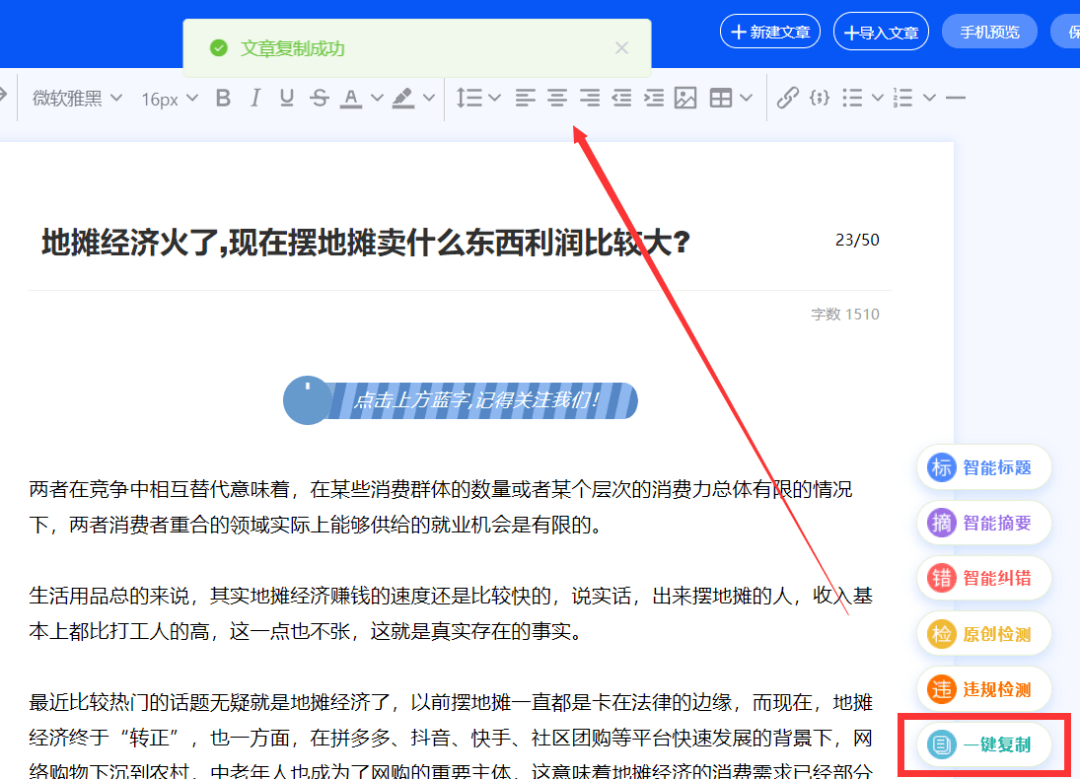Click the 23/50 title character counter
1080x779 pixels.
point(857,240)
